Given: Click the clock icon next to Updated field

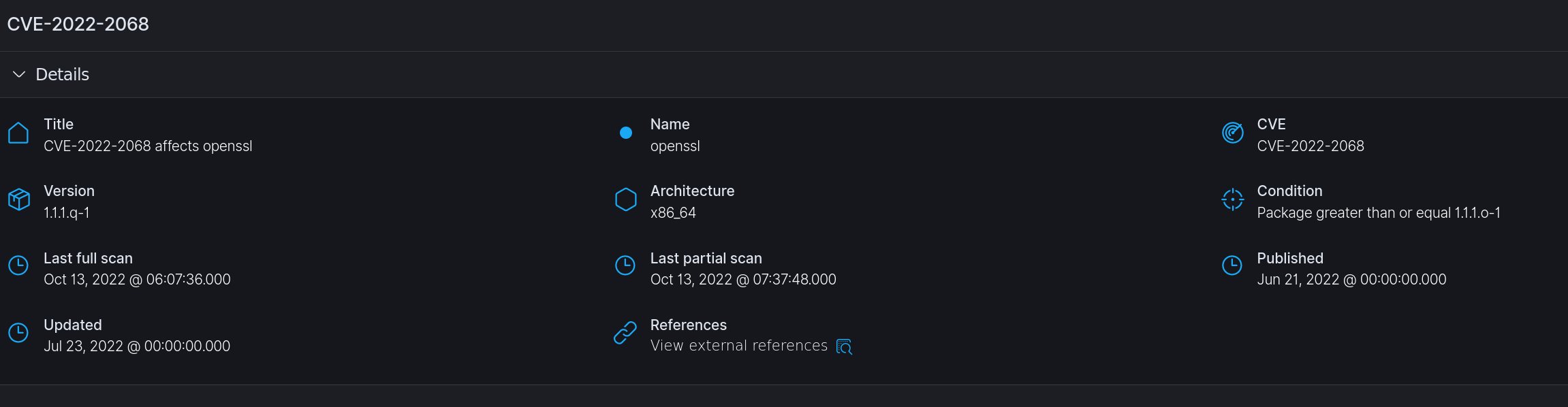Looking at the screenshot, I should point(18,332).
